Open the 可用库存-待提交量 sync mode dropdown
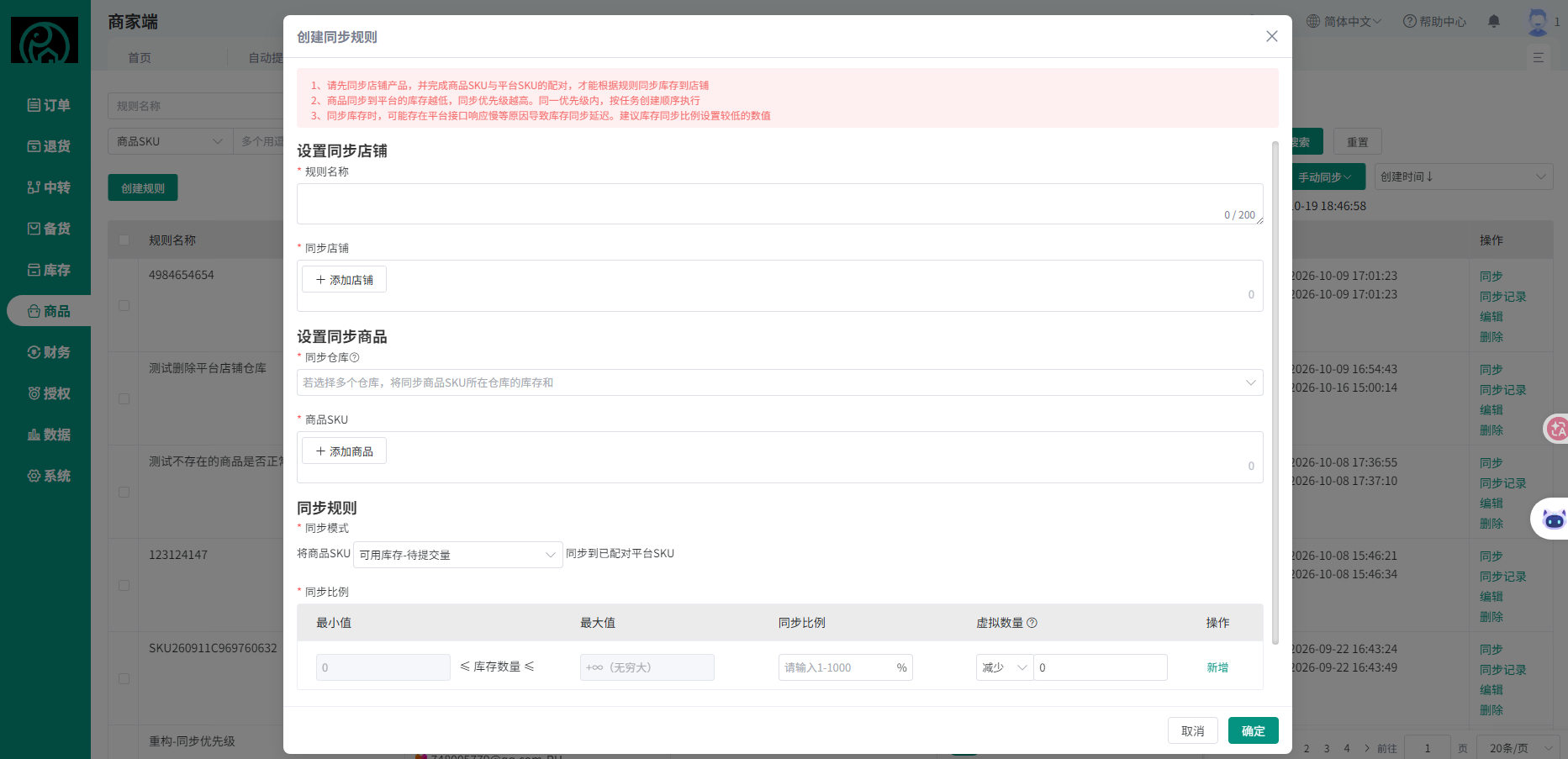Viewport: 1568px width, 759px height. click(x=458, y=555)
